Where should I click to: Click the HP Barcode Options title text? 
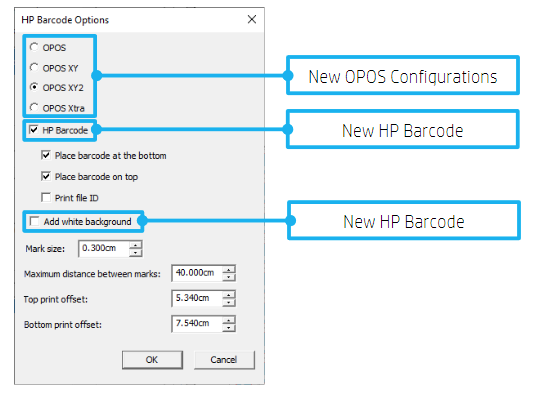[65, 20]
